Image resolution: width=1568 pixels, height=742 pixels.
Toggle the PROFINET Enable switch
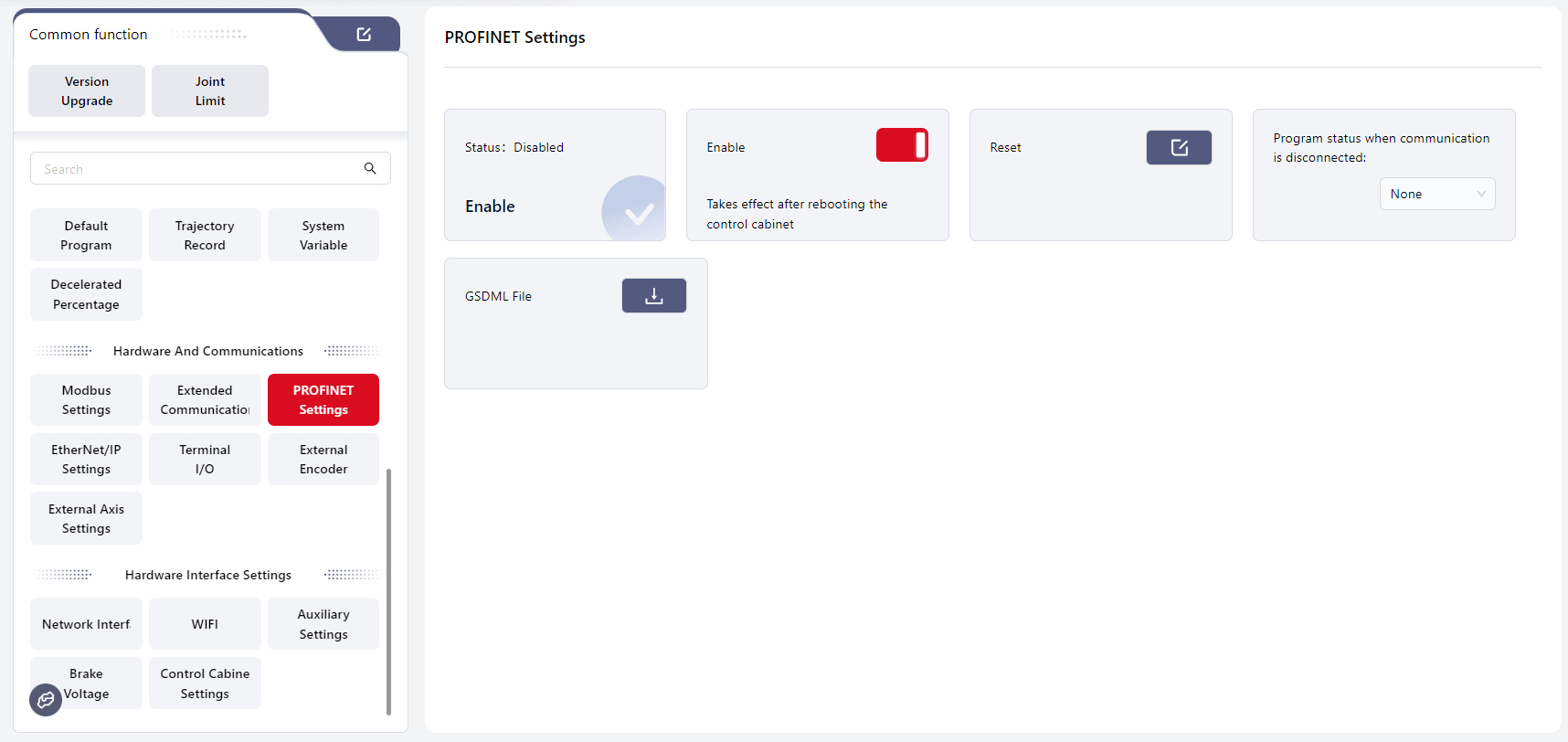[x=901, y=145]
